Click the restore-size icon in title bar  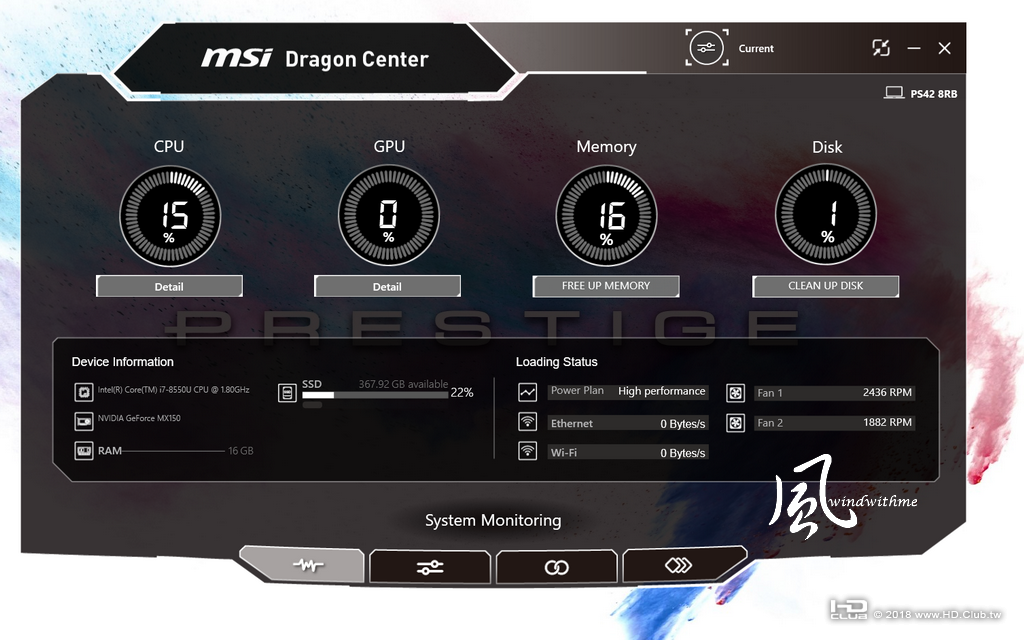(881, 48)
